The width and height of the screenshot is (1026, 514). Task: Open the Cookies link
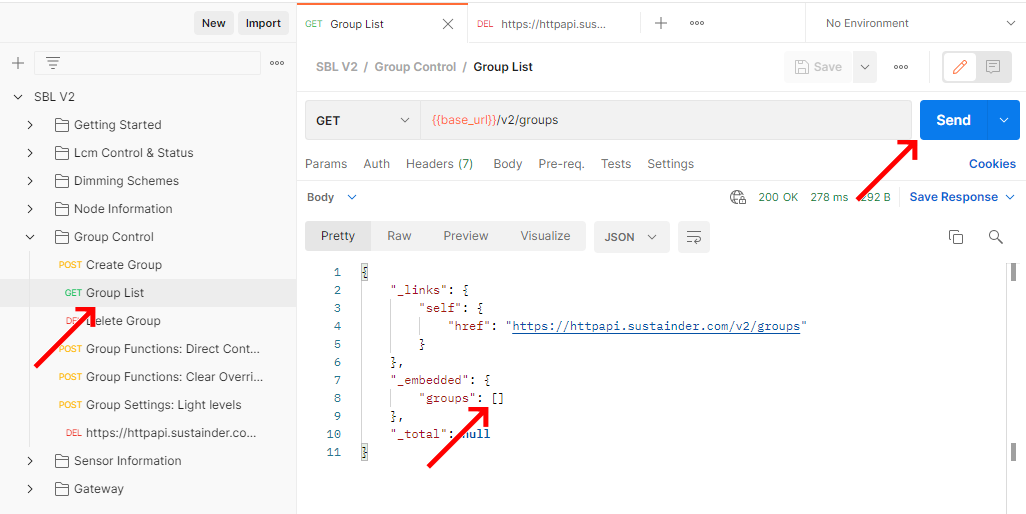click(x=991, y=164)
